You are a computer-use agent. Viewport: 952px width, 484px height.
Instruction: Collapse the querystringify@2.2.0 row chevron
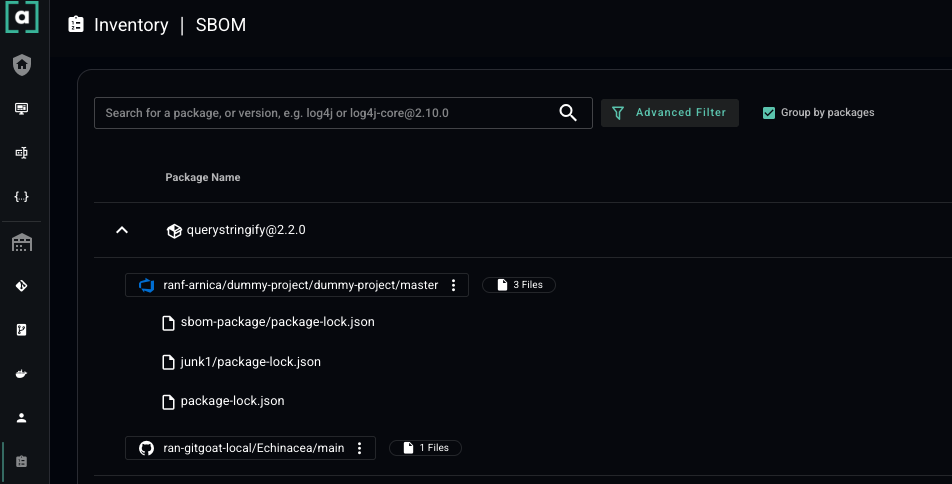[122, 230]
